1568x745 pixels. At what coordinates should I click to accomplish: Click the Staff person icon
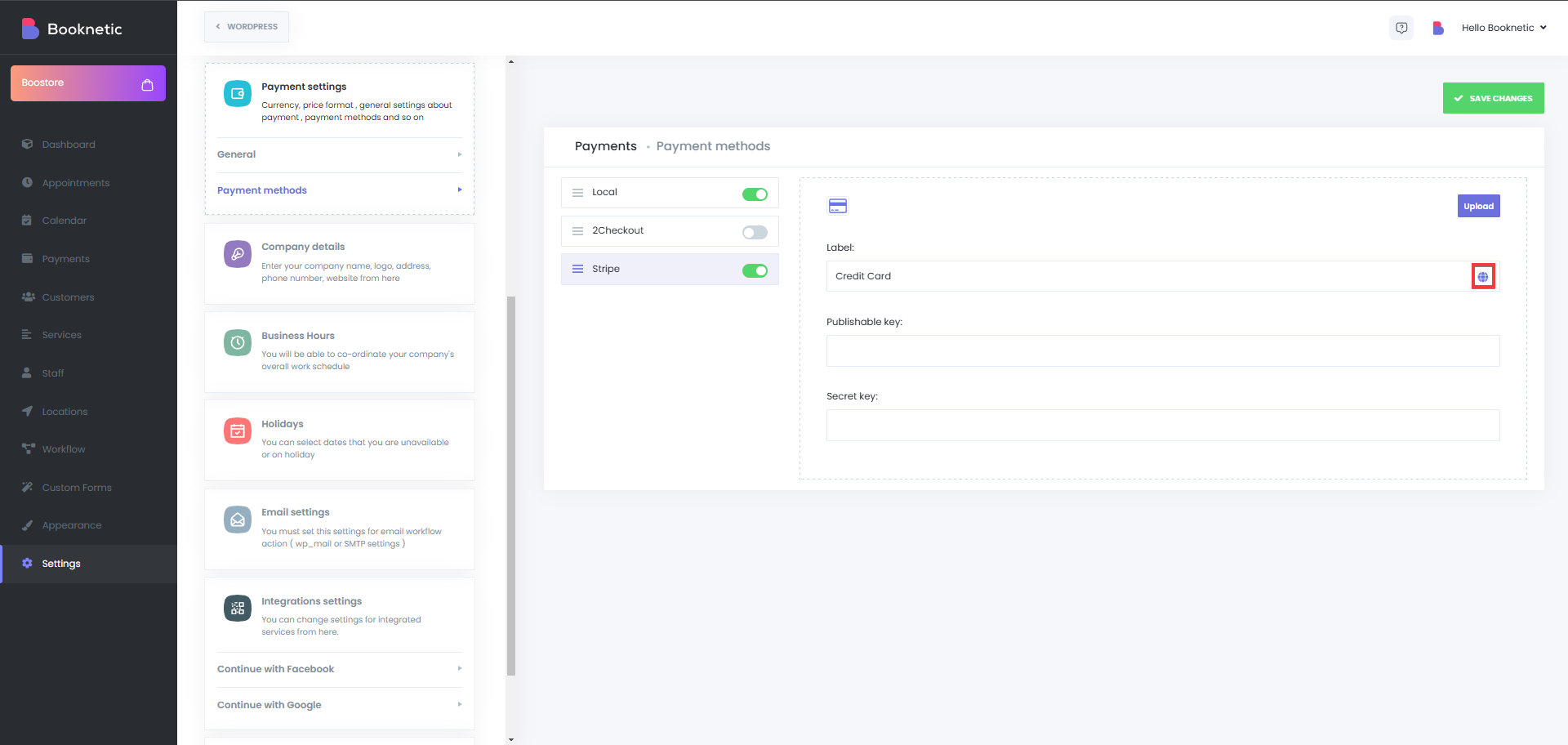(27, 372)
